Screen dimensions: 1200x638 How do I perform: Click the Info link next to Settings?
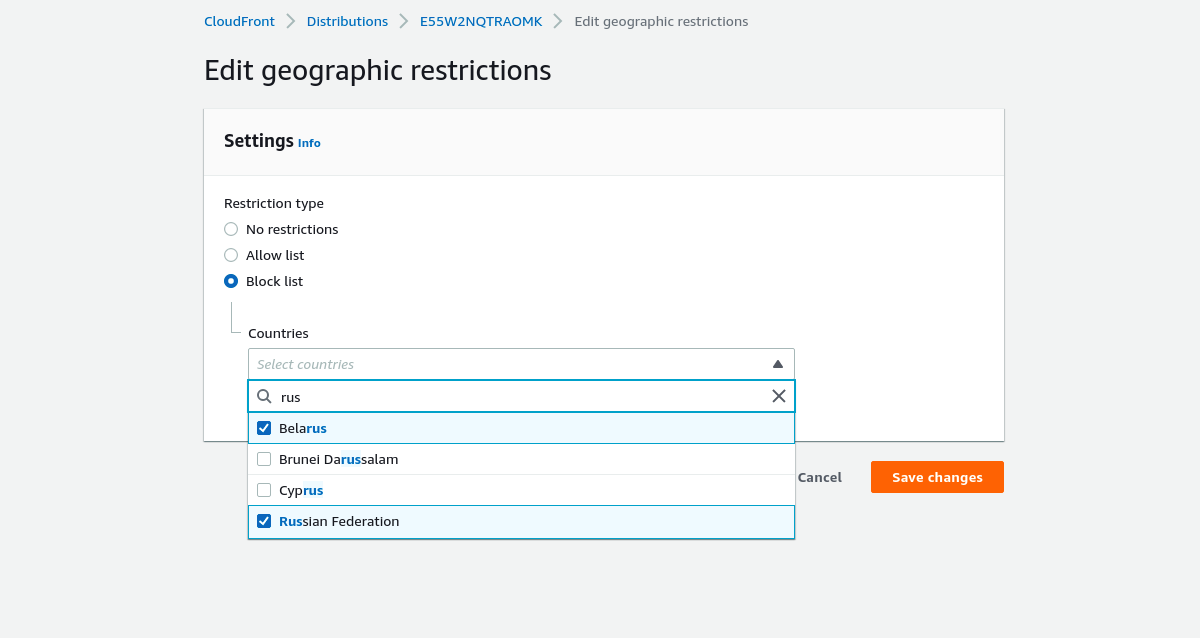click(x=309, y=142)
